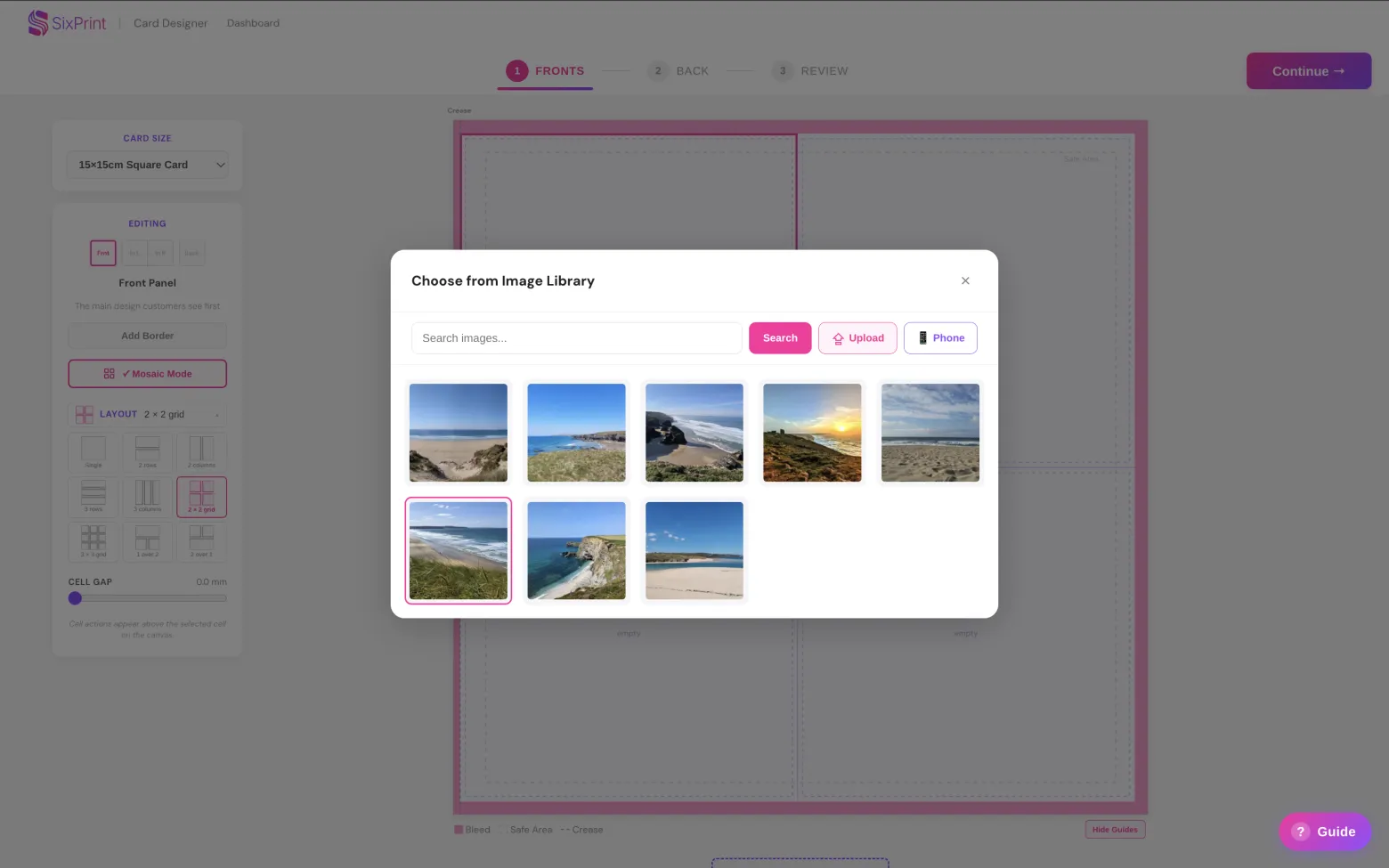Select the 1 over 2 layout icon

tap(148, 541)
